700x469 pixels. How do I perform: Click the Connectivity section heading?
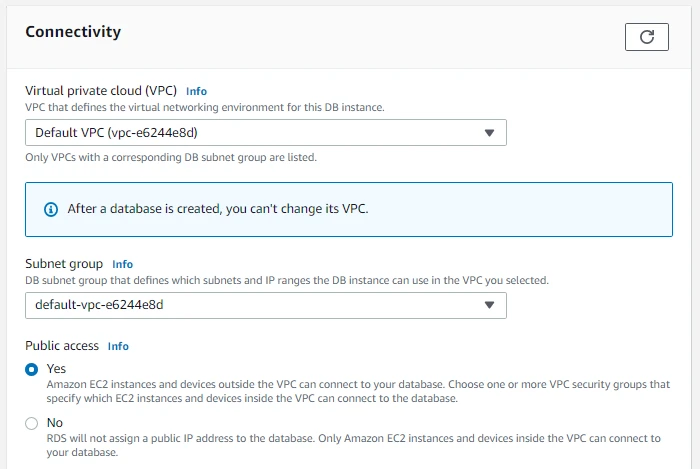click(x=73, y=32)
